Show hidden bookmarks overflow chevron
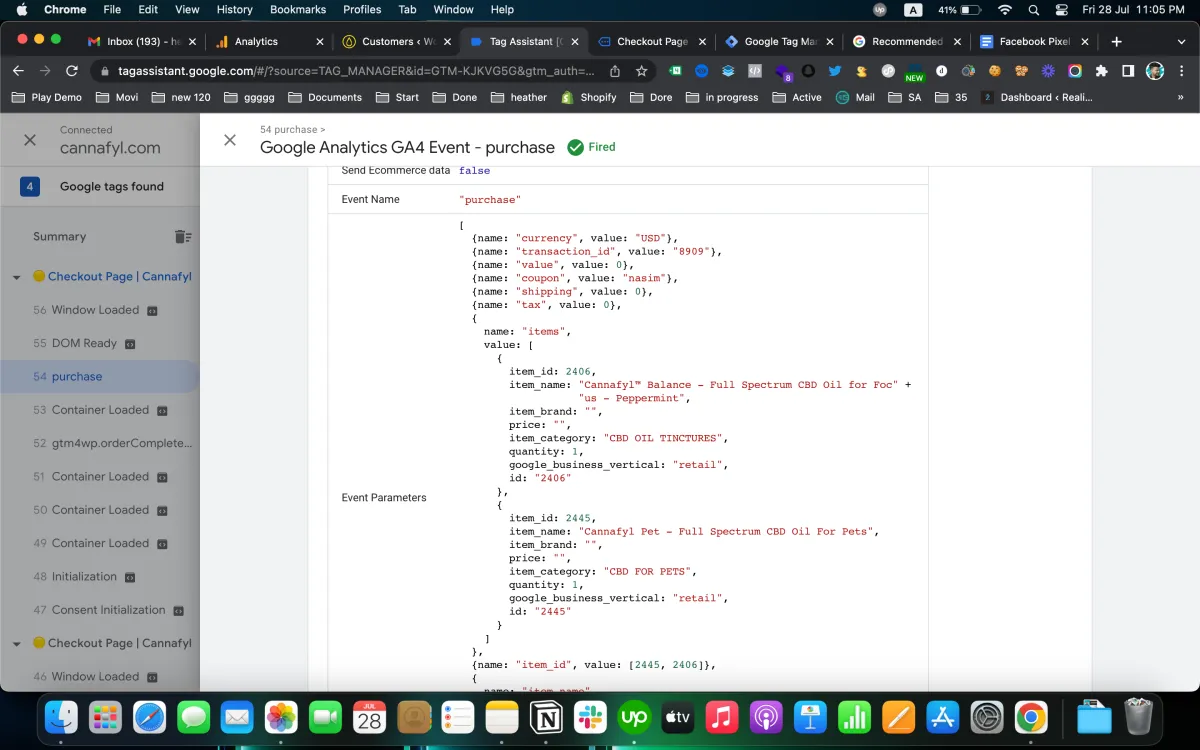 pos(1181,97)
